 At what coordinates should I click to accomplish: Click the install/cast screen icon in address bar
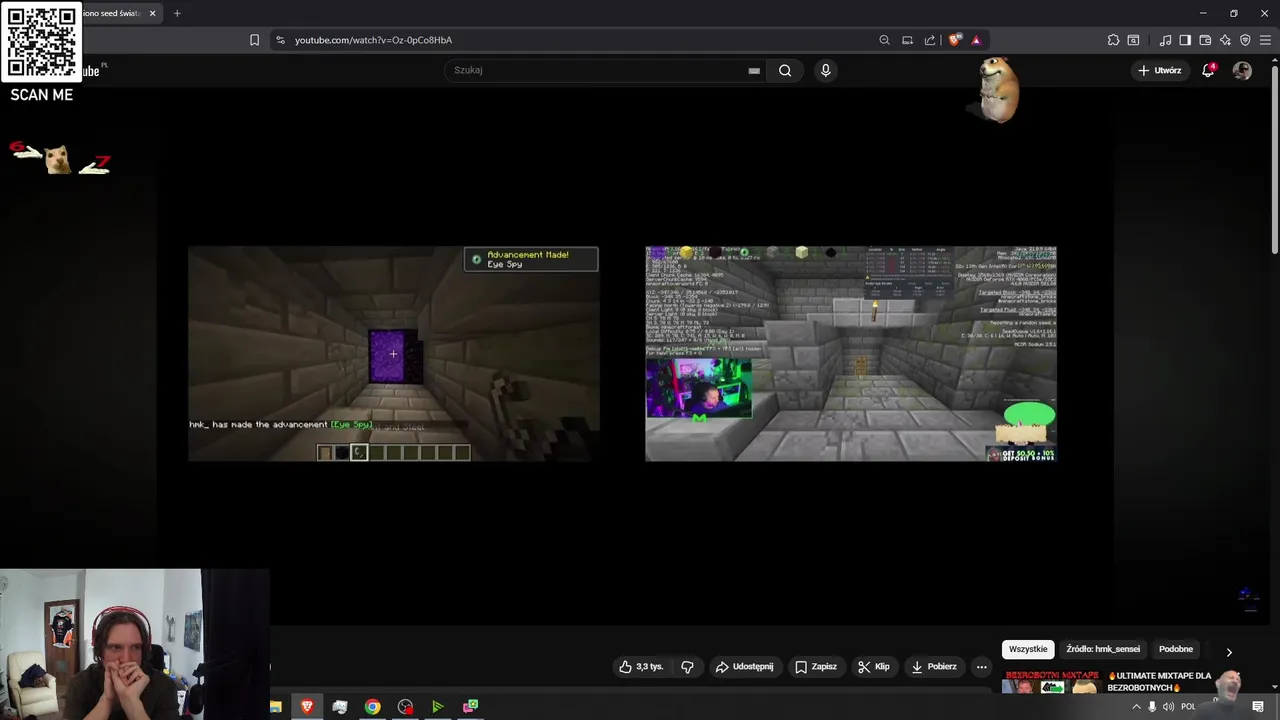[907, 40]
